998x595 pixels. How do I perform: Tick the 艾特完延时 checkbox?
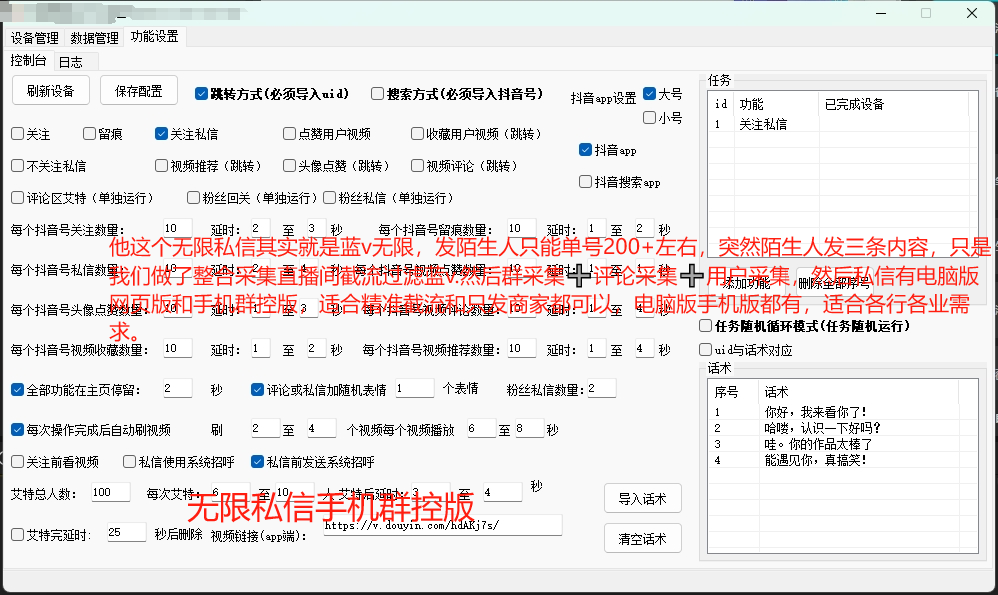pyautogui.click(x=17, y=534)
